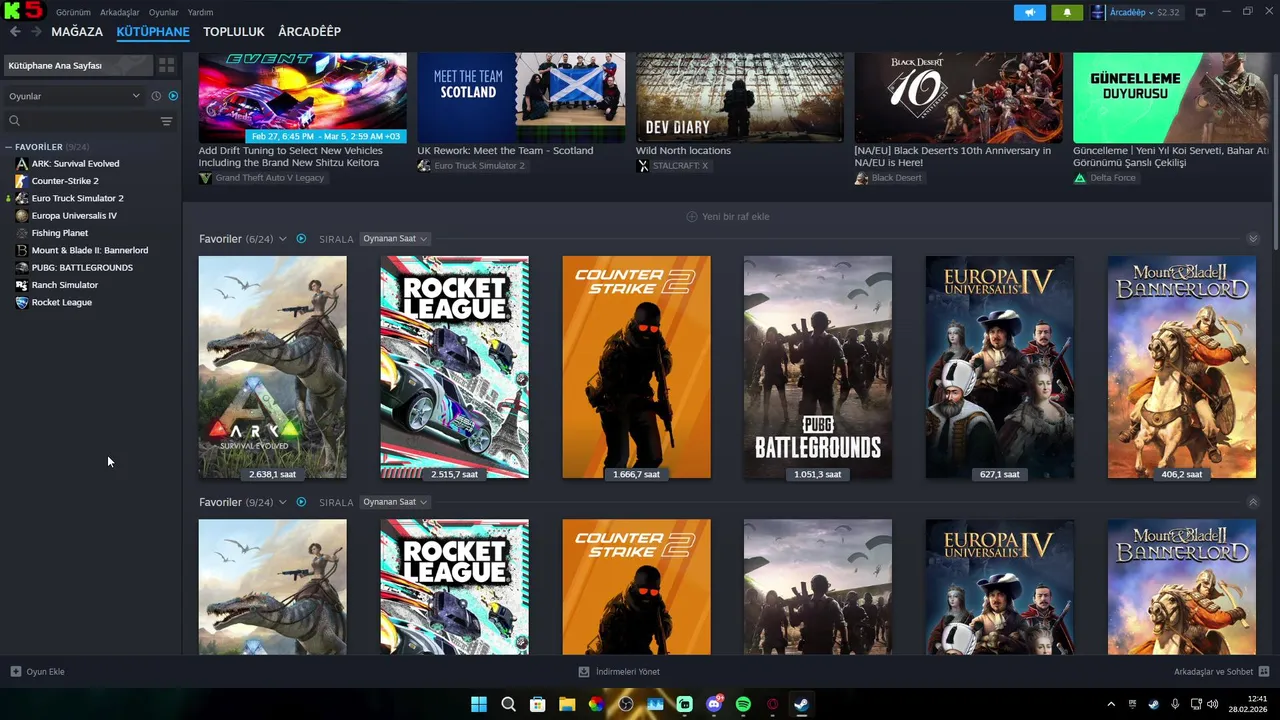This screenshot has width=1280, height=720.
Task: Open Big Picture mode monitor icon
Action: [1201, 12]
